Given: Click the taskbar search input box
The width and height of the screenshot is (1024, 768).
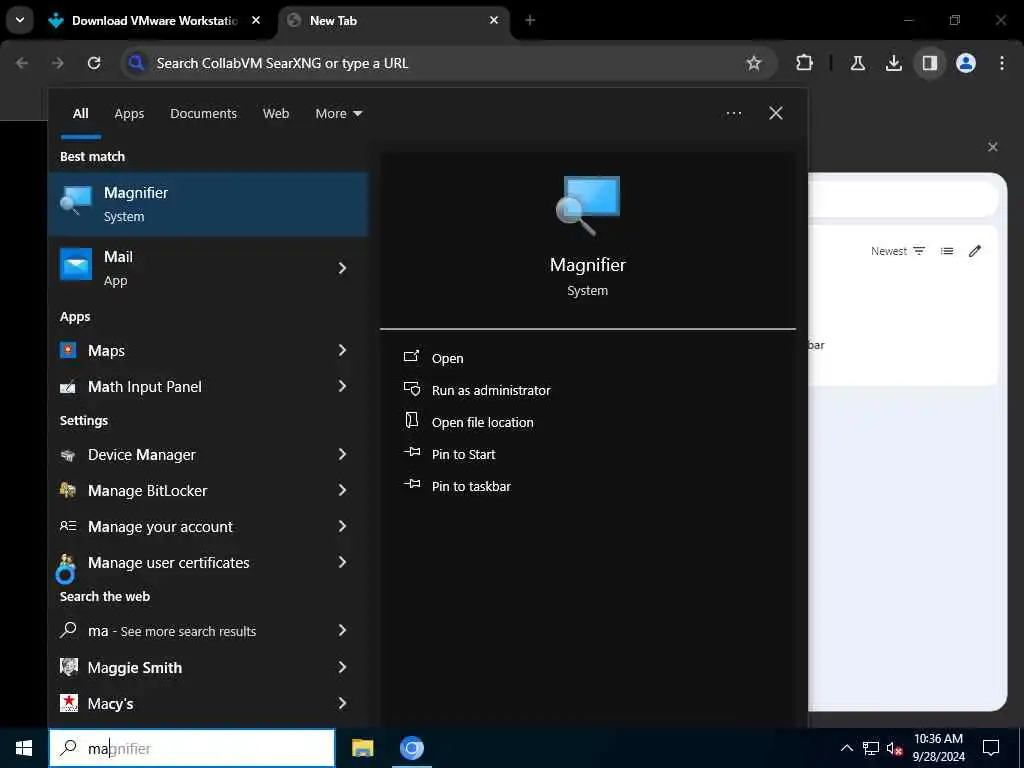Looking at the screenshot, I should point(192,748).
